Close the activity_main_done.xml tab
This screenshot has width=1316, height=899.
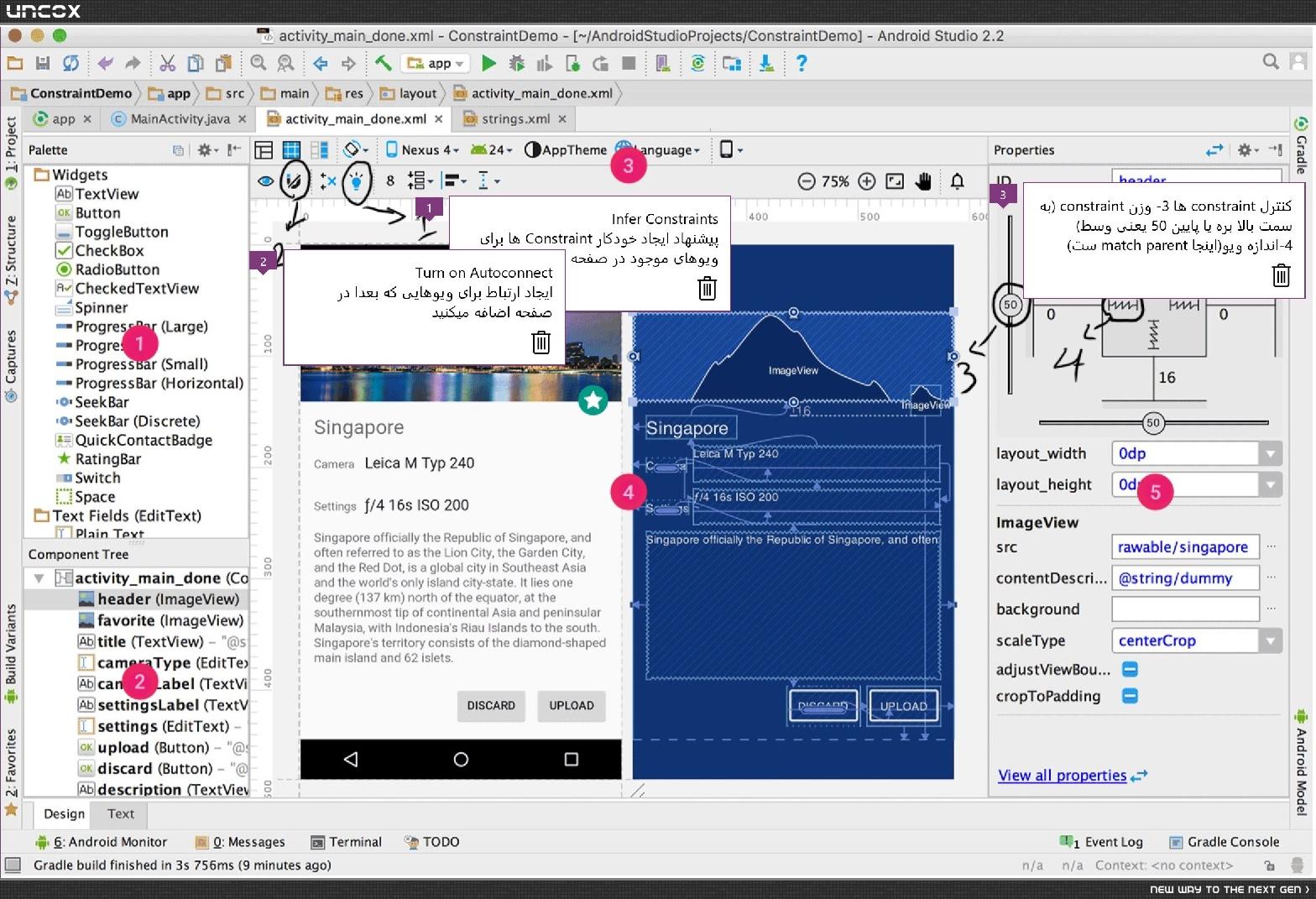[x=438, y=119]
